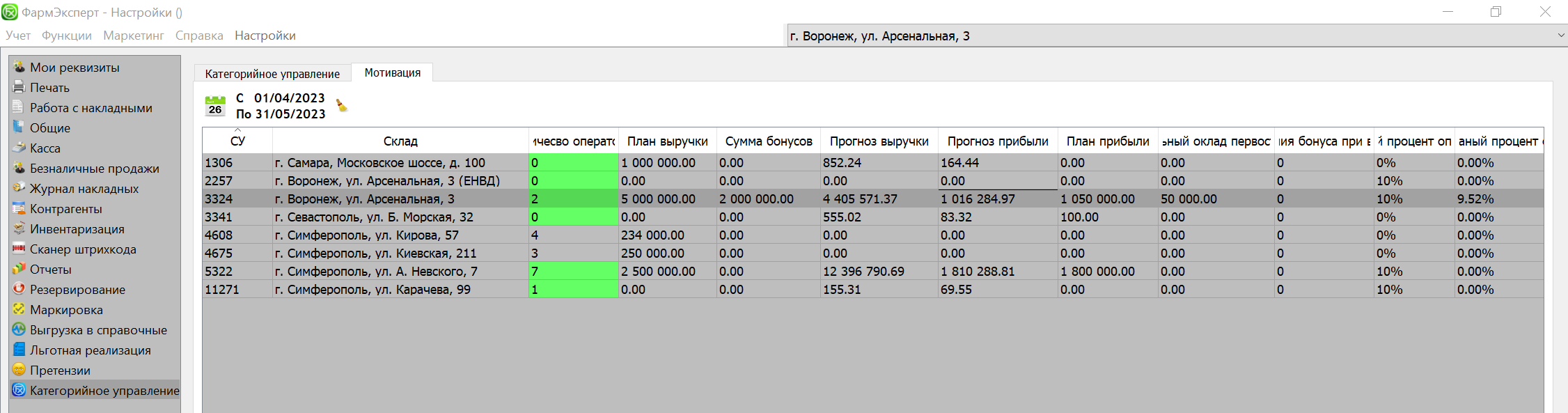
Task: Select the Инвентаризация sidebar item
Action: click(x=77, y=229)
